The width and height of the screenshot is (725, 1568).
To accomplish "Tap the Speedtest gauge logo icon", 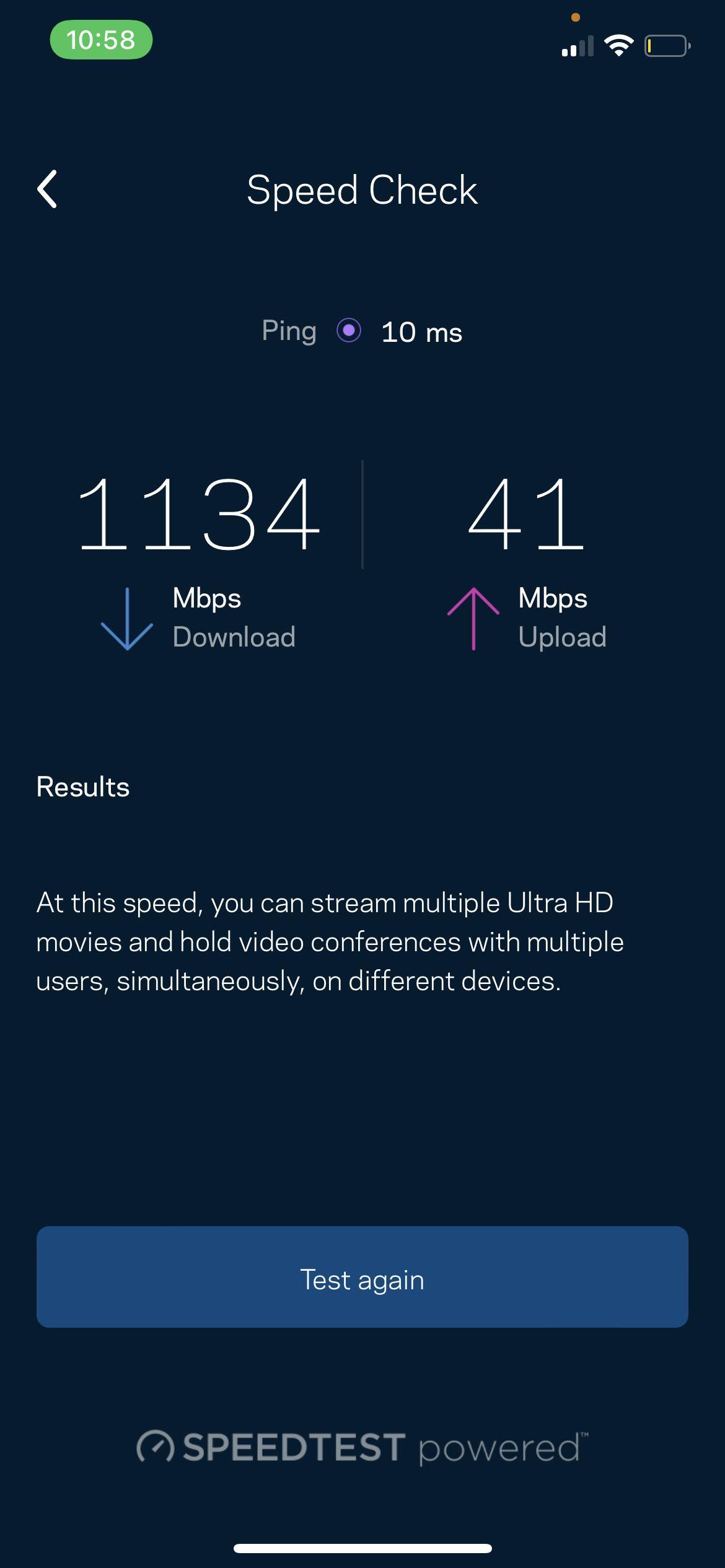I will (x=155, y=1447).
